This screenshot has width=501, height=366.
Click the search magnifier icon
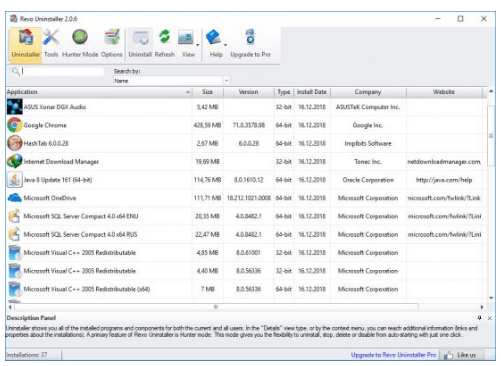click(15, 71)
